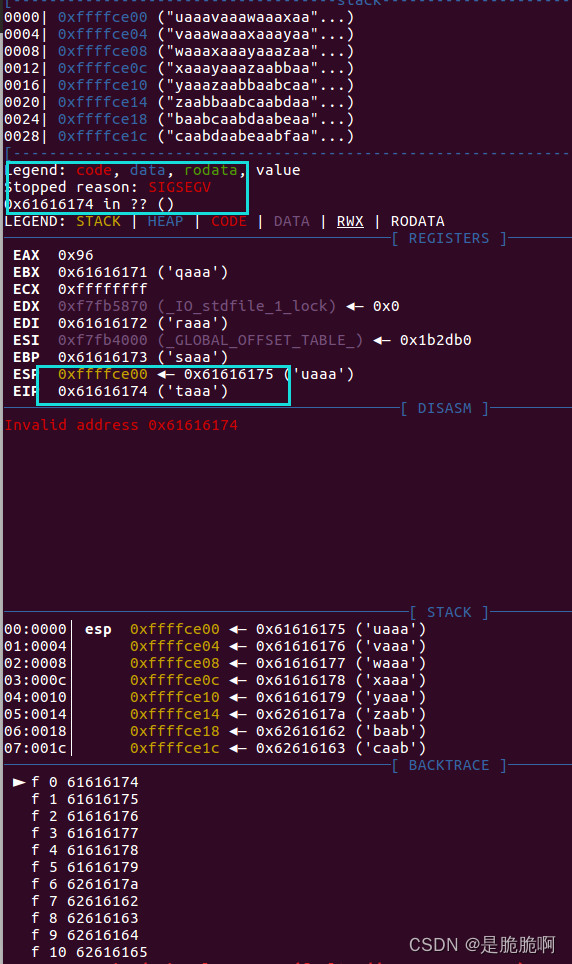Click the red 'Invalid address 0x61616174' message
The width and height of the screenshot is (572, 964).
pyautogui.click(x=121, y=425)
